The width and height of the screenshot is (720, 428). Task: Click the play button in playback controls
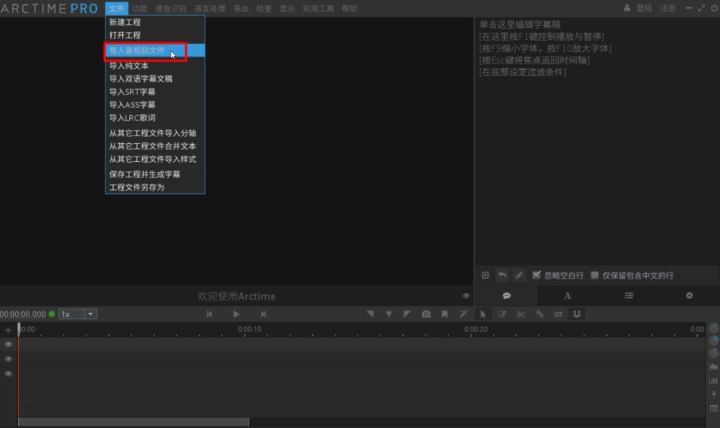pyautogui.click(x=236, y=313)
